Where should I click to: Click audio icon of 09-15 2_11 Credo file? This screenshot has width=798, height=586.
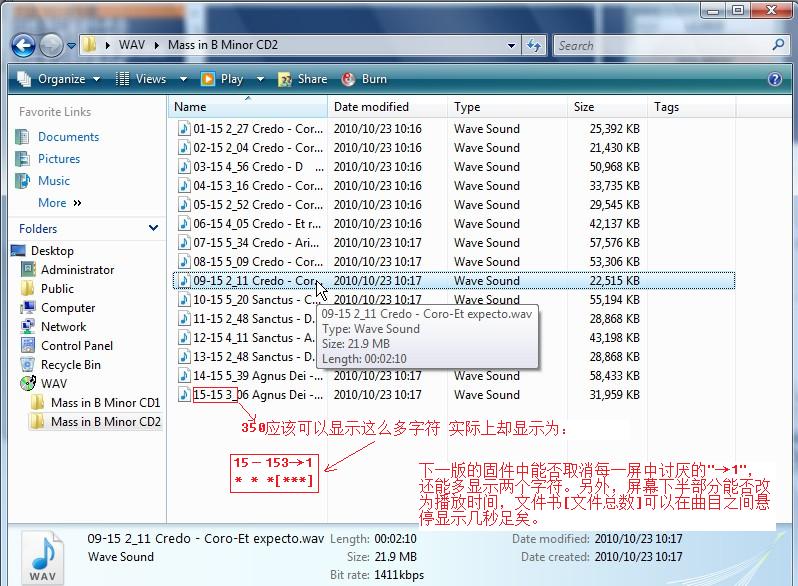coord(184,281)
